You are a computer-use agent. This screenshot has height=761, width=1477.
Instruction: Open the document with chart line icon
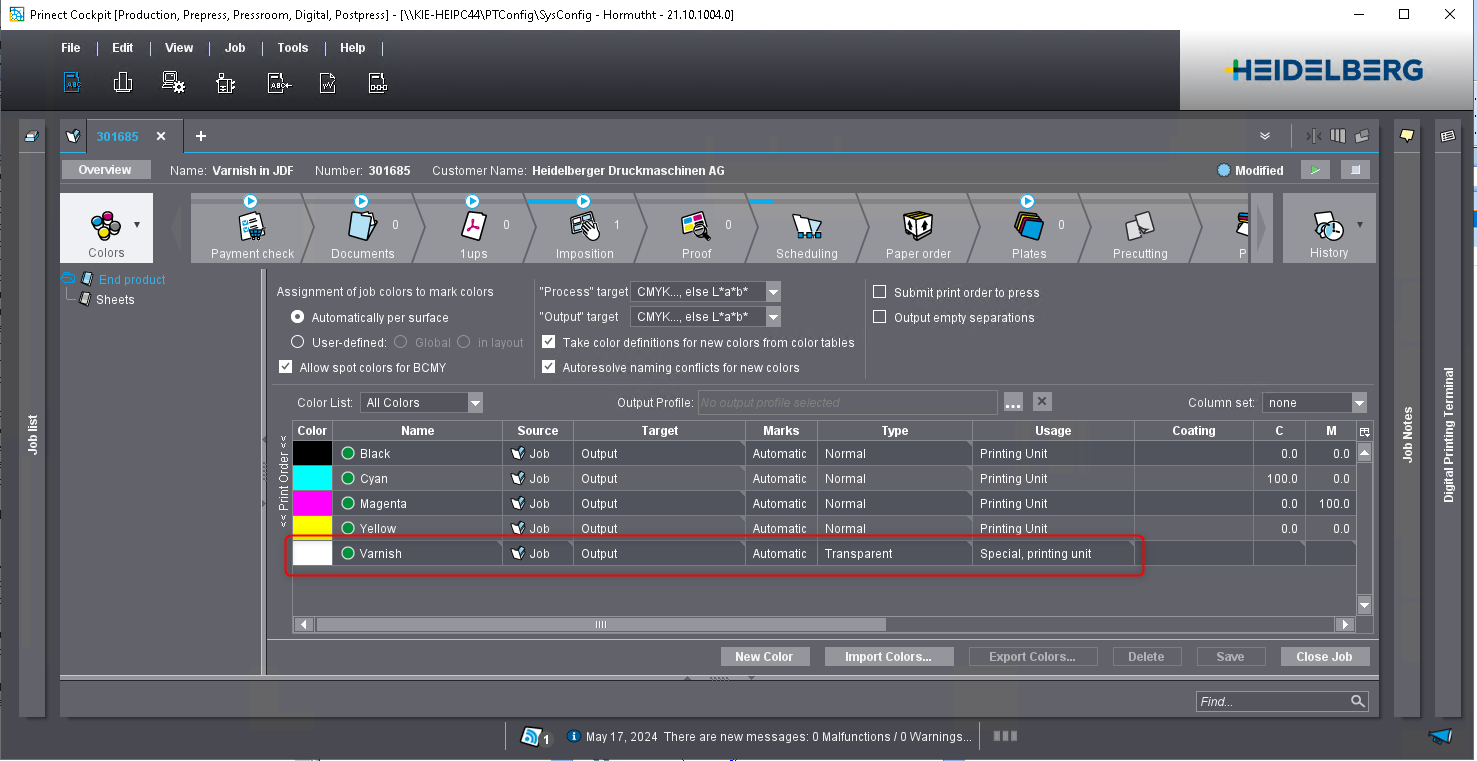point(327,83)
